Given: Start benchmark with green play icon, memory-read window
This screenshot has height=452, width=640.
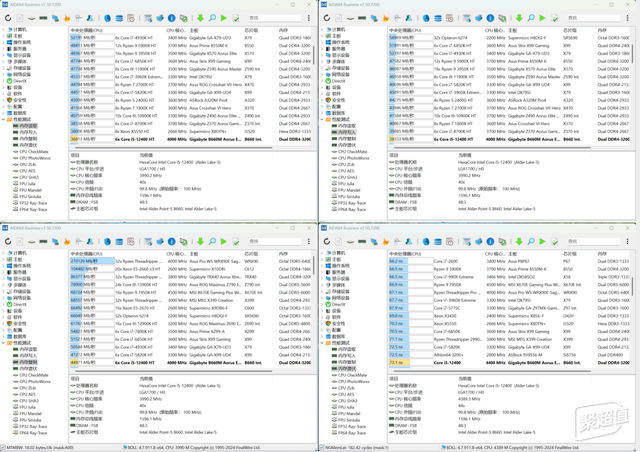Looking at the screenshot, I should 224,18.
